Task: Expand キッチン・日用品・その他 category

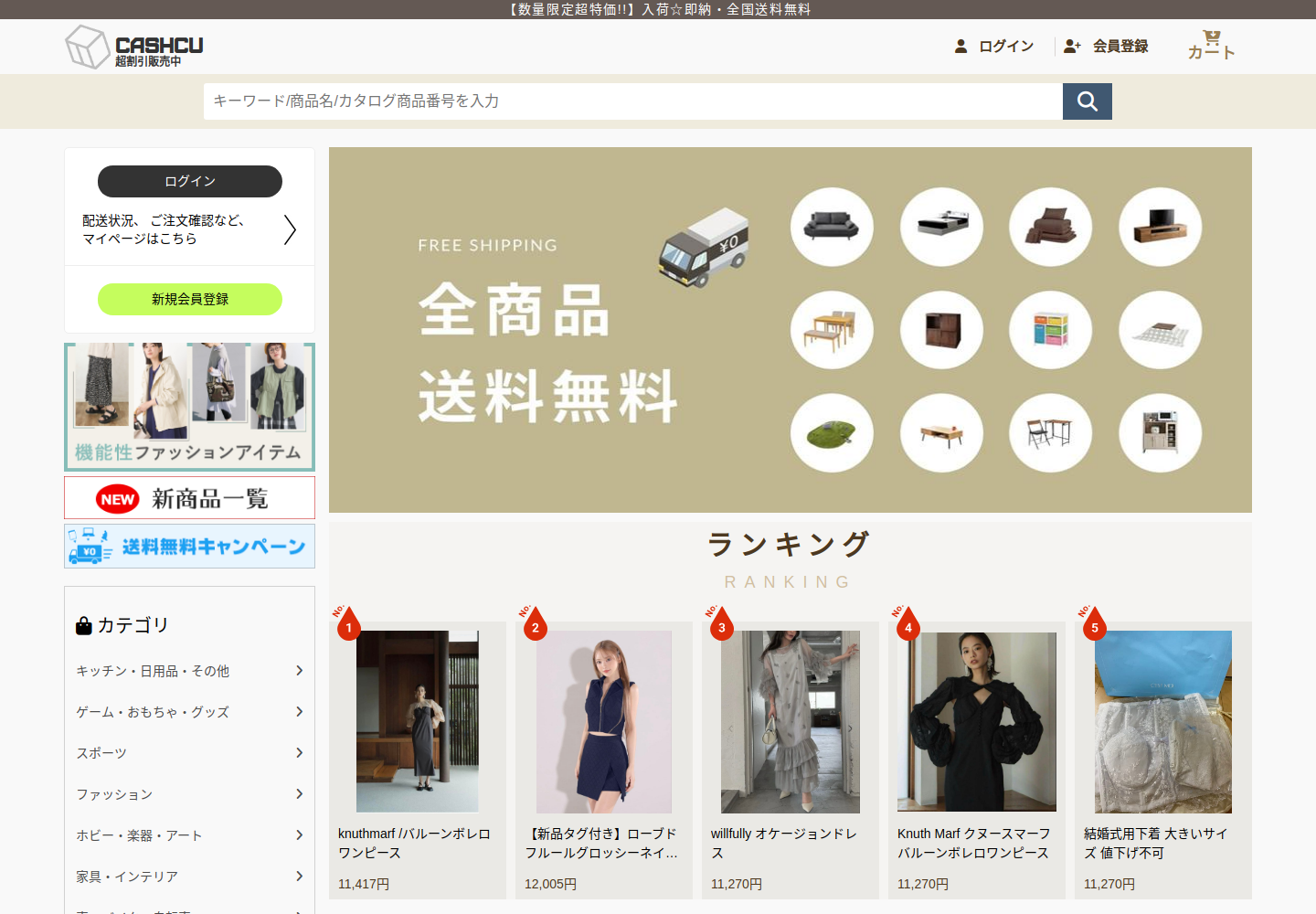Action: point(189,671)
